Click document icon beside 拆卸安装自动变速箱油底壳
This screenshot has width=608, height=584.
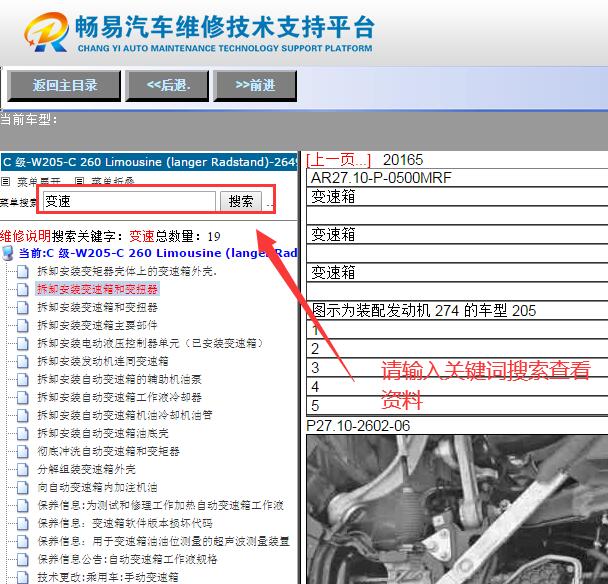(x=23, y=434)
